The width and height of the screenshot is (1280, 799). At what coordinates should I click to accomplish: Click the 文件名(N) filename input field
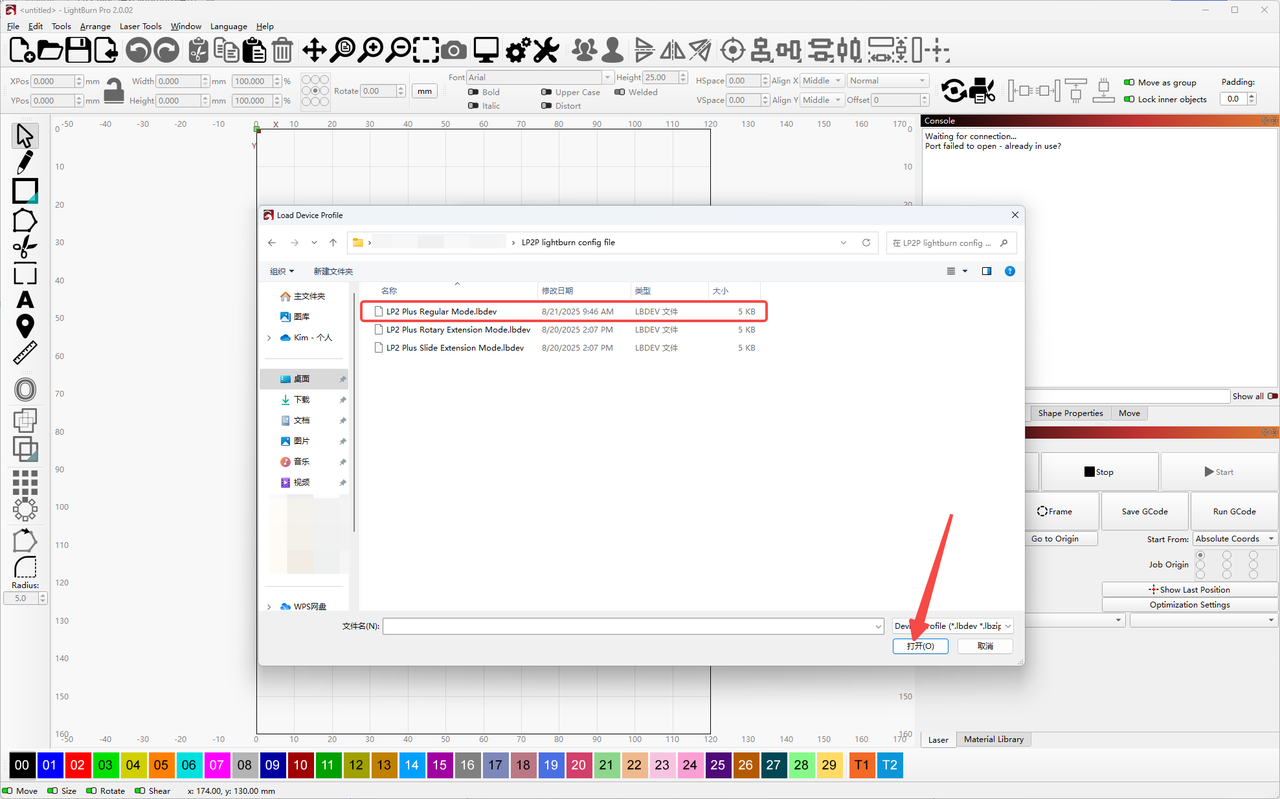(x=633, y=626)
